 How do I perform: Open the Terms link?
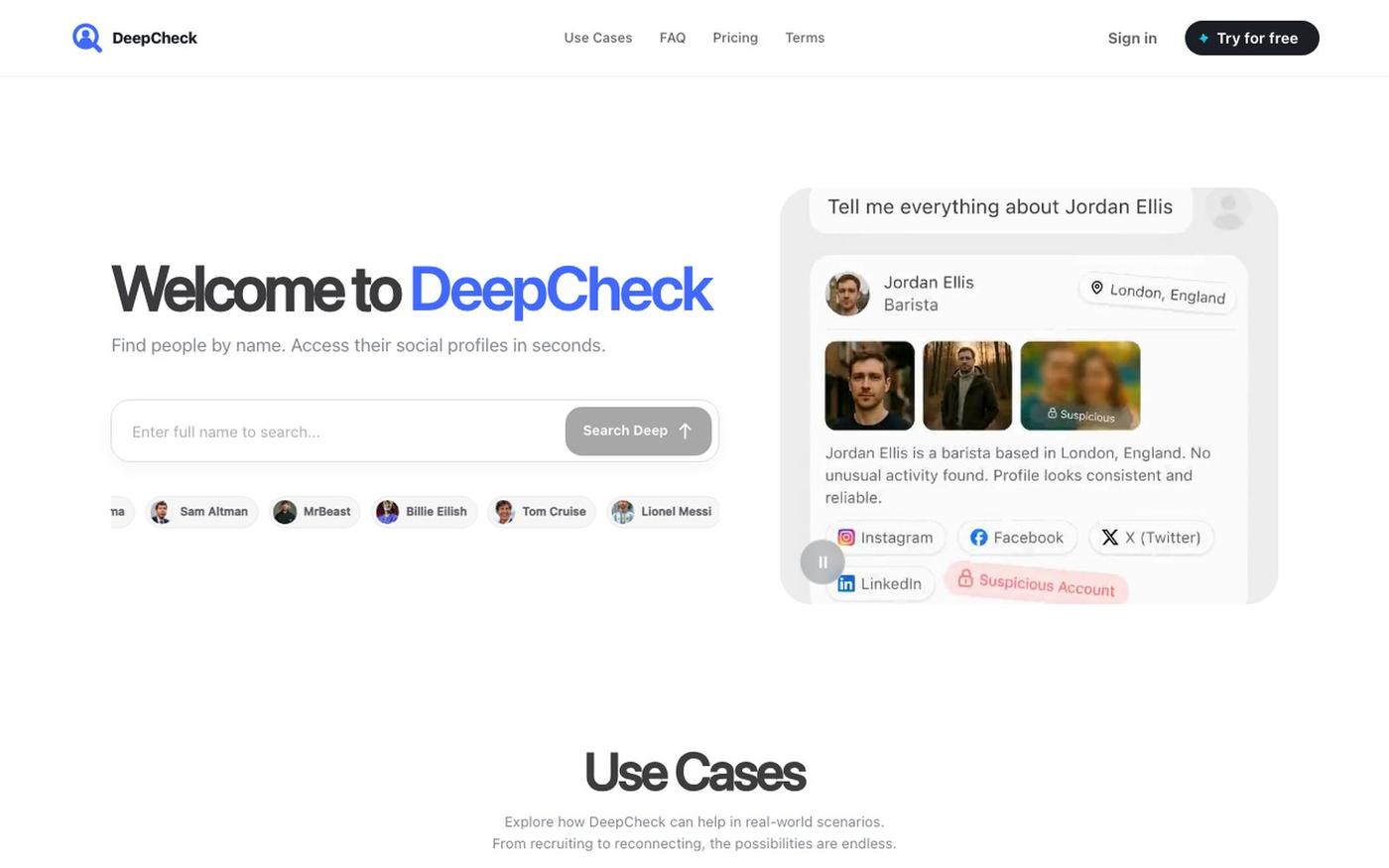coord(805,38)
